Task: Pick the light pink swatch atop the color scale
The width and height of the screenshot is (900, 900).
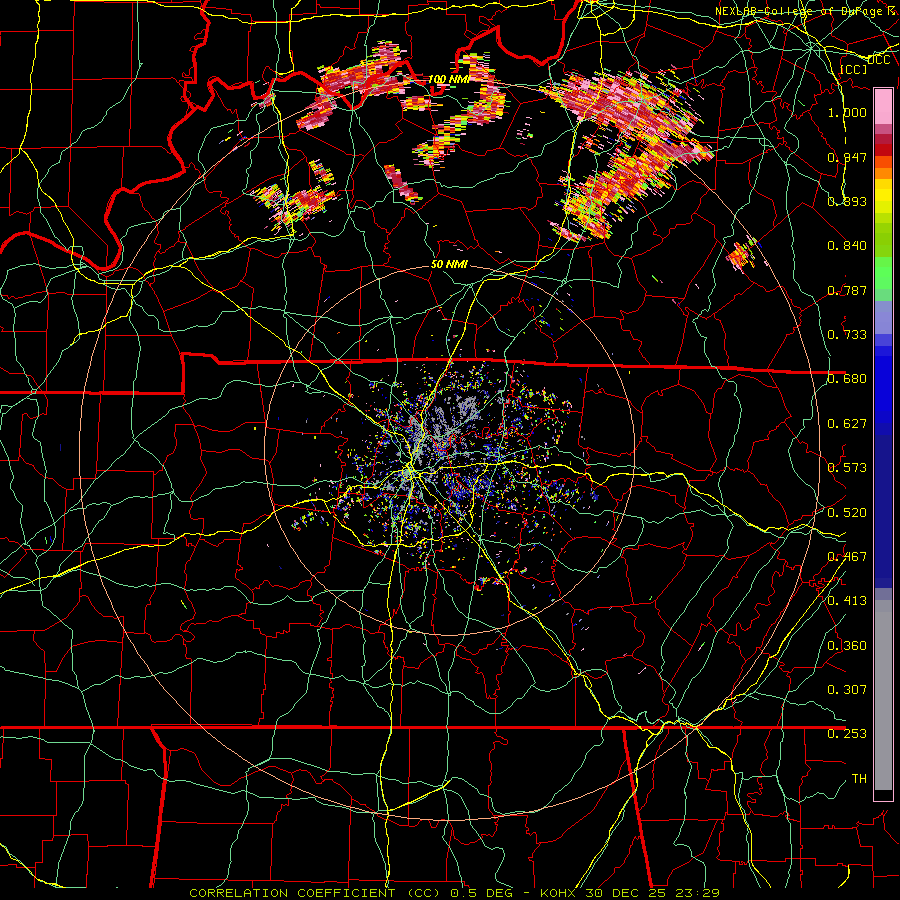Action: tap(883, 106)
